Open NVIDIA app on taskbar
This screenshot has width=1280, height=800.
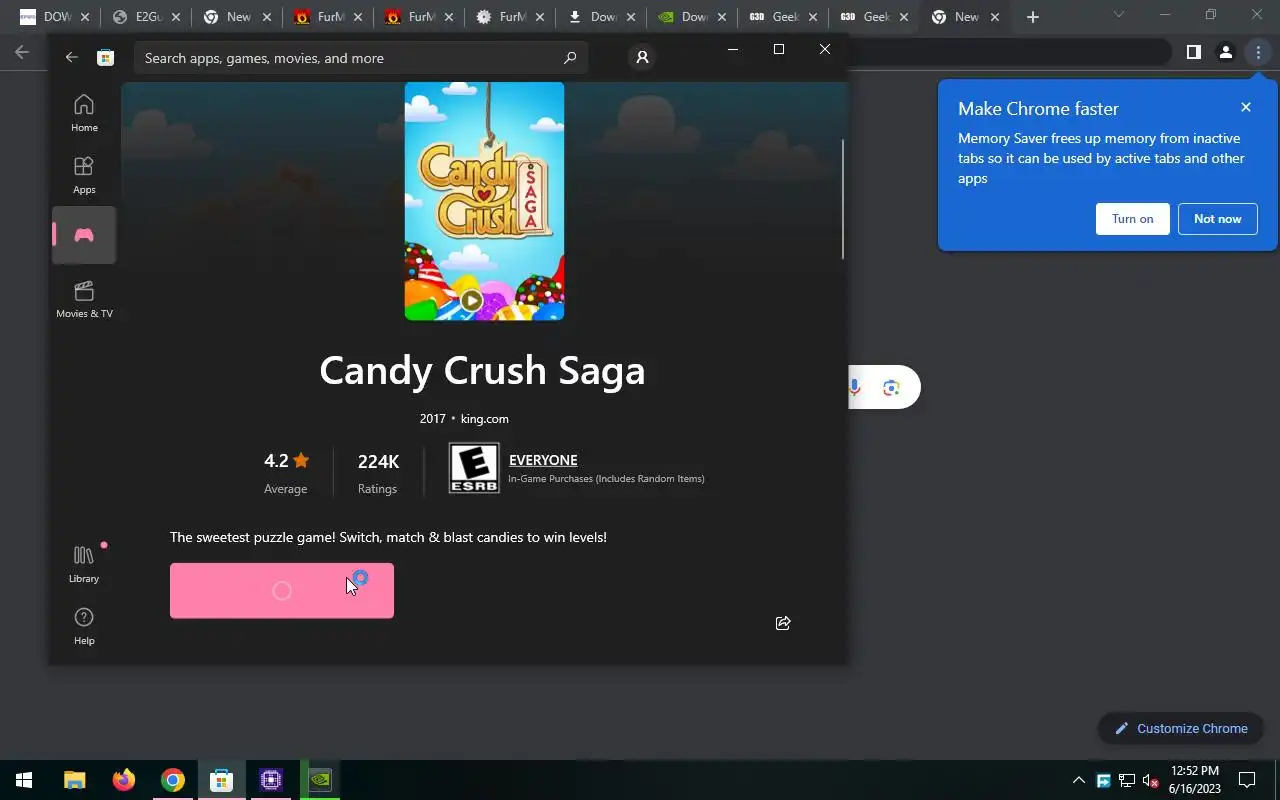click(x=319, y=780)
